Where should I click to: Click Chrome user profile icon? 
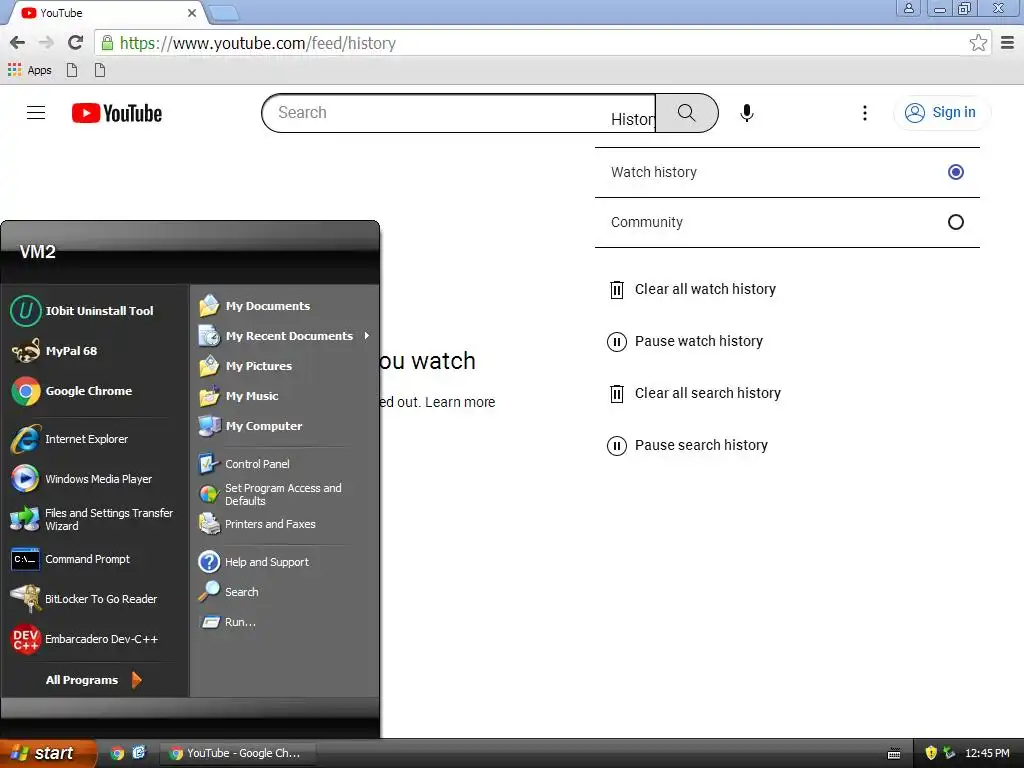coord(908,8)
